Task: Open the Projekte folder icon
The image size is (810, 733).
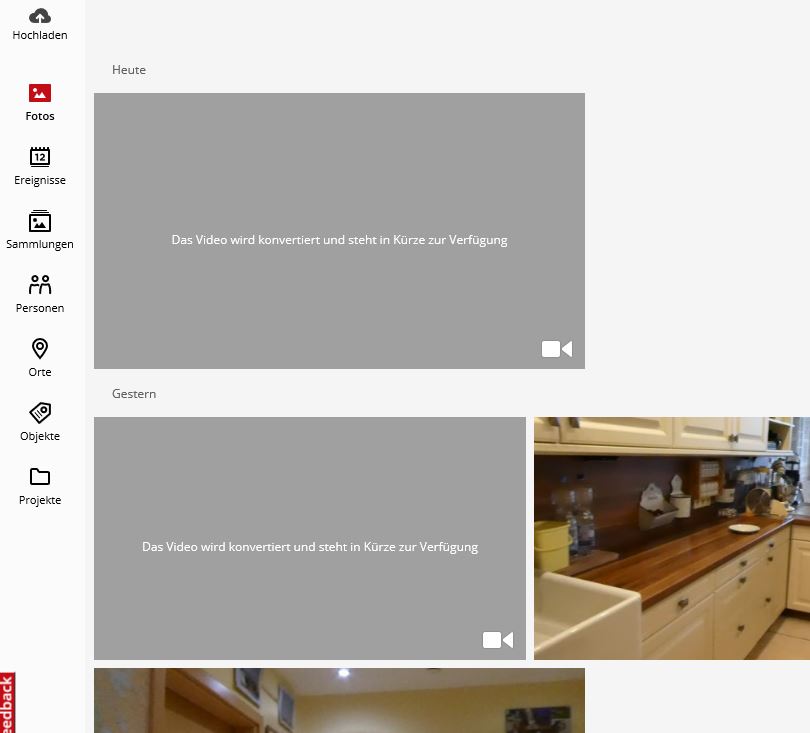Action: (x=40, y=476)
